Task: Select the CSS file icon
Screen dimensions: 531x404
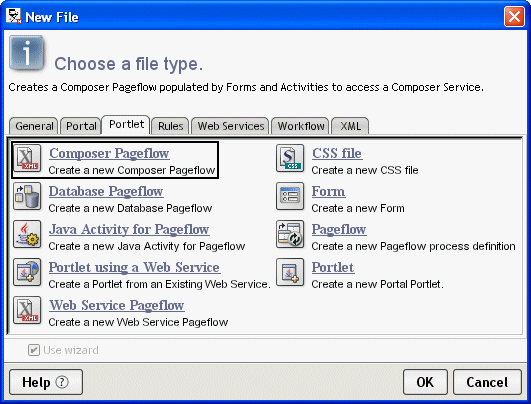Action: tap(290, 158)
